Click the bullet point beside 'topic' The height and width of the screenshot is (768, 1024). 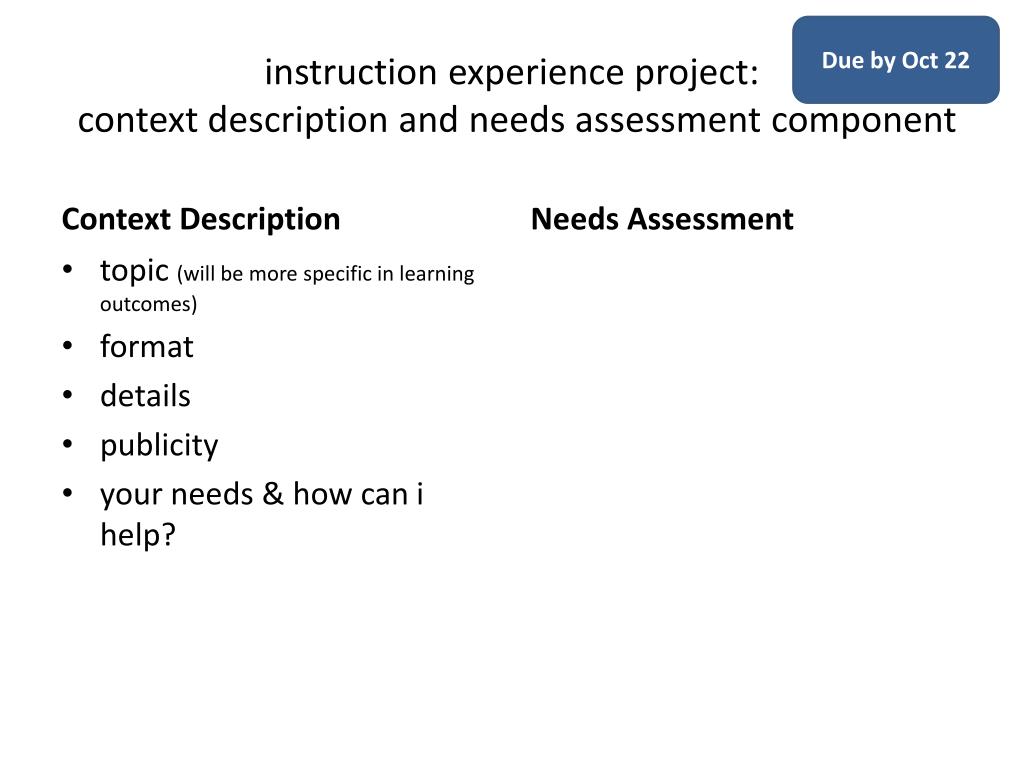[68, 268]
